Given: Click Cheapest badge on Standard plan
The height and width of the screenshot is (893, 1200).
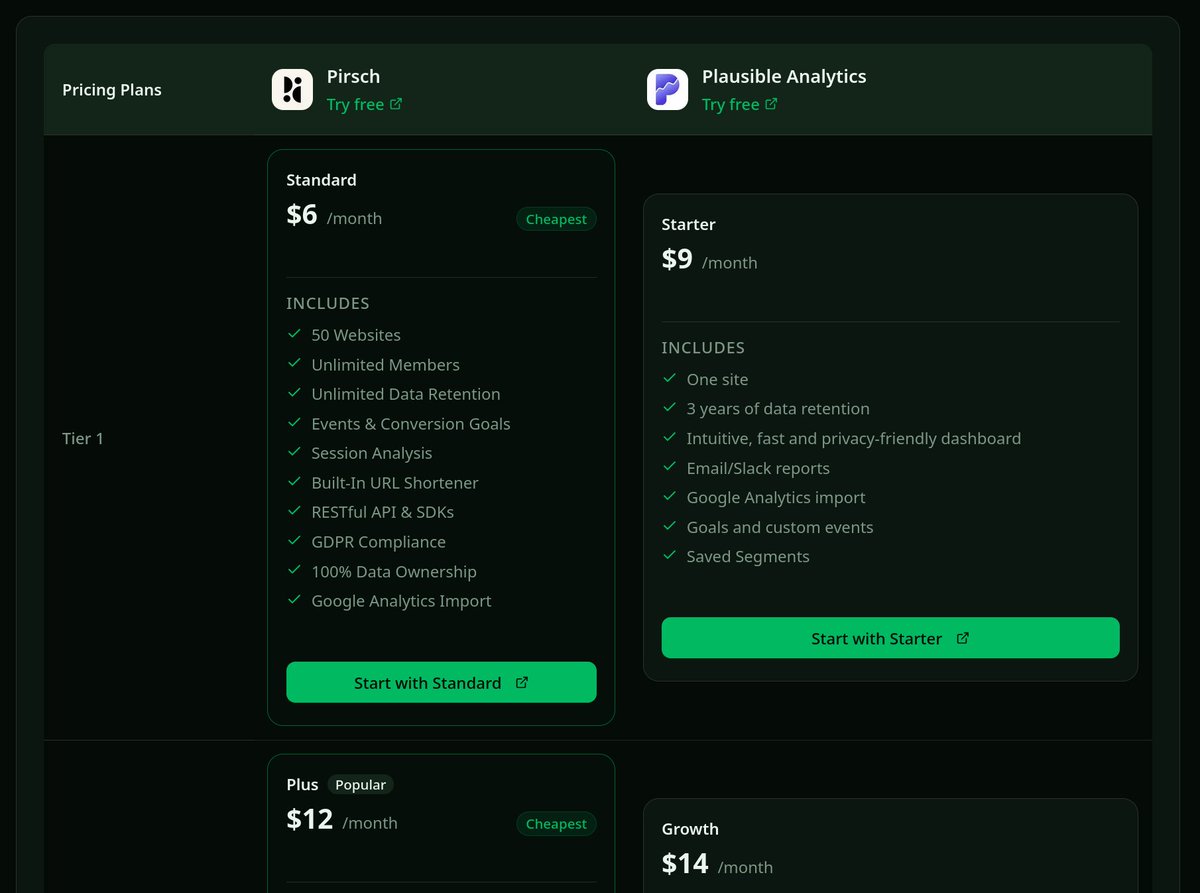Looking at the screenshot, I should click(x=557, y=219).
